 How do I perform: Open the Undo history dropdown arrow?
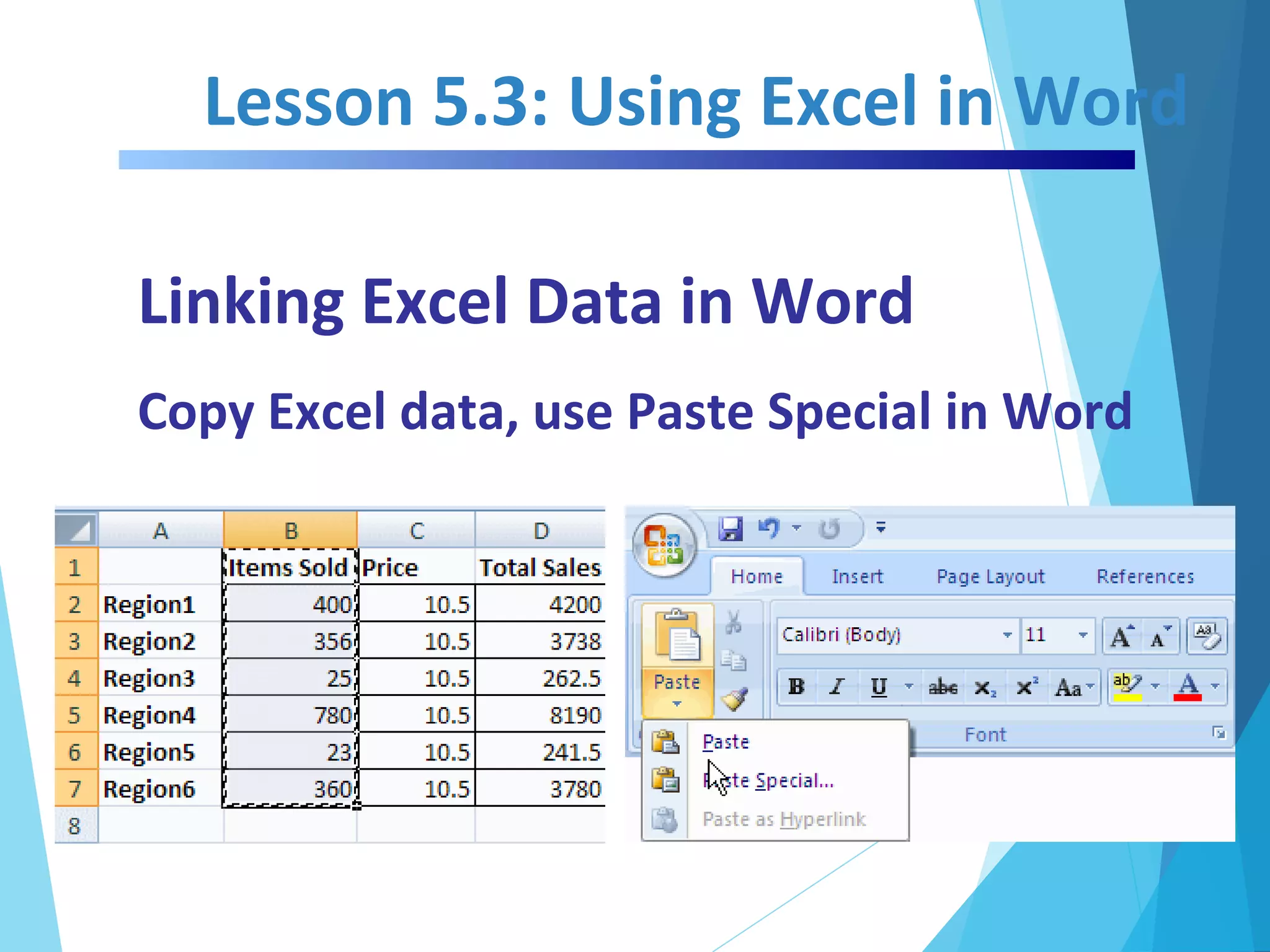pos(797,528)
